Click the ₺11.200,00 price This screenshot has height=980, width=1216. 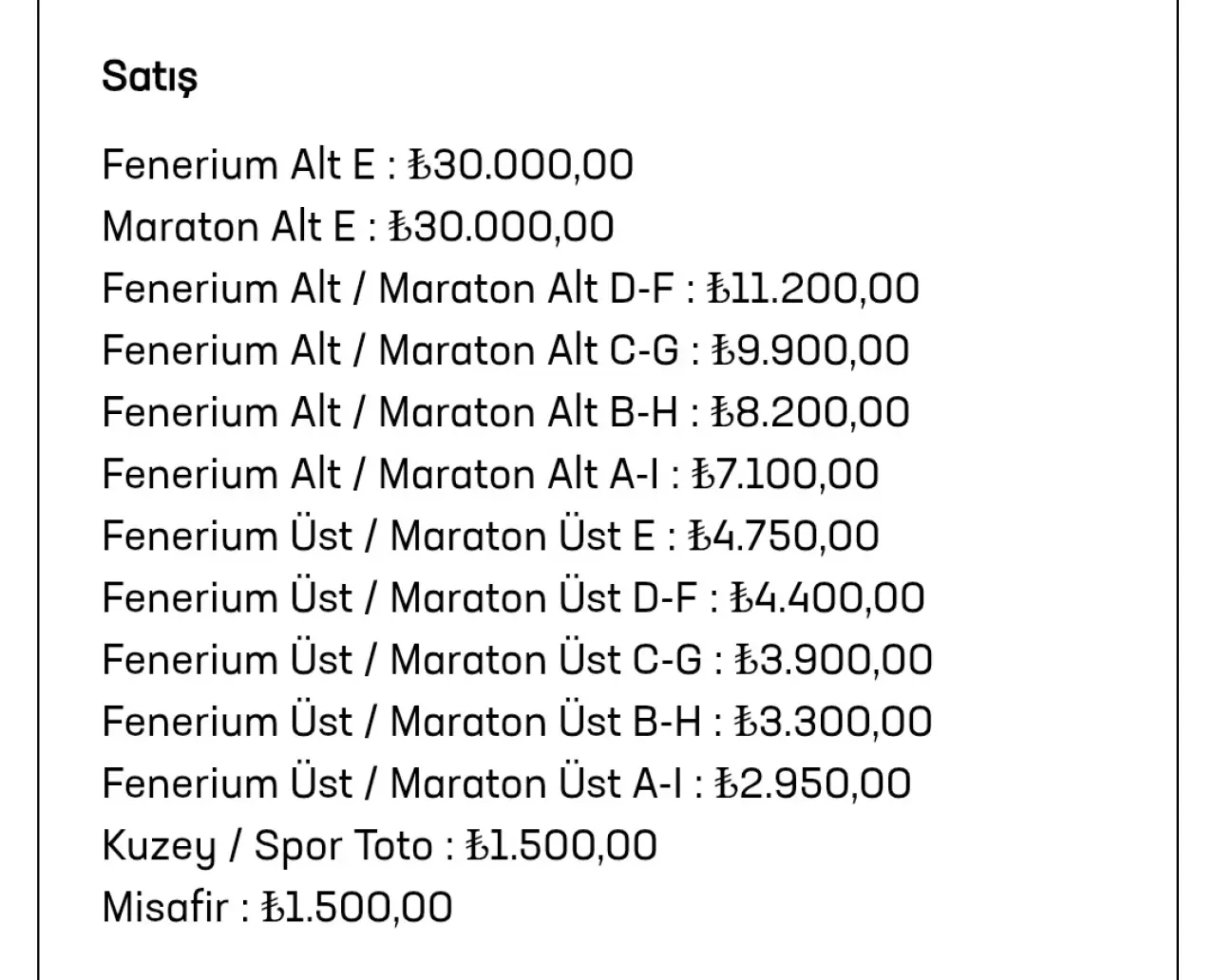pyautogui.click(x=814, y=289)
